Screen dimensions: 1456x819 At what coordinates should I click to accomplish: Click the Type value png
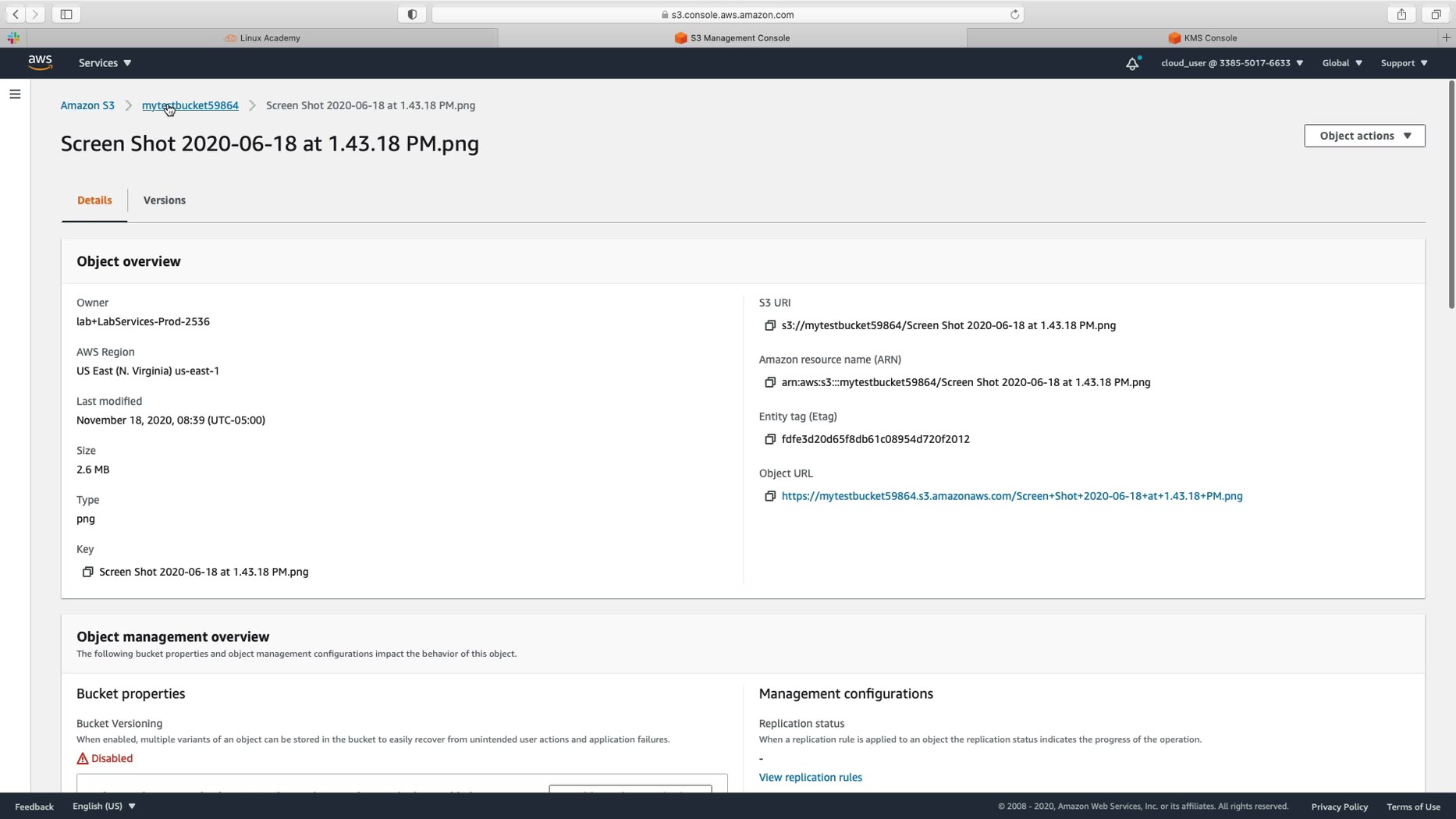tap(86, 519)
